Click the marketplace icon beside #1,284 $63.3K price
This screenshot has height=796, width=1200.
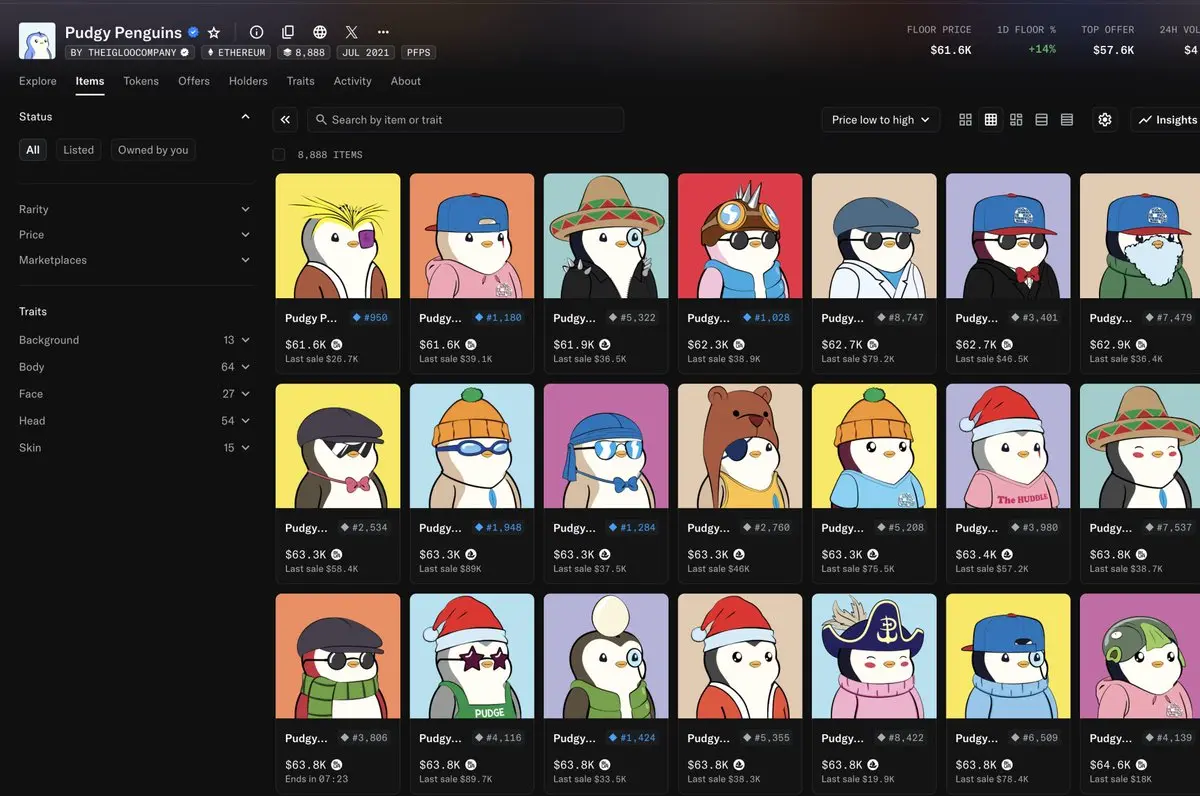click(x=605, y=554)
